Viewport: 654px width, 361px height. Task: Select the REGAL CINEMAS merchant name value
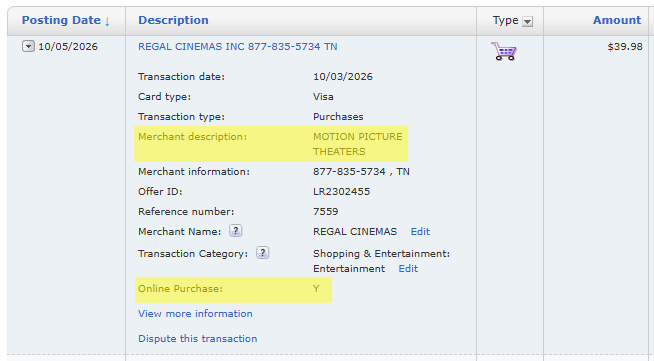pos(355,232)
